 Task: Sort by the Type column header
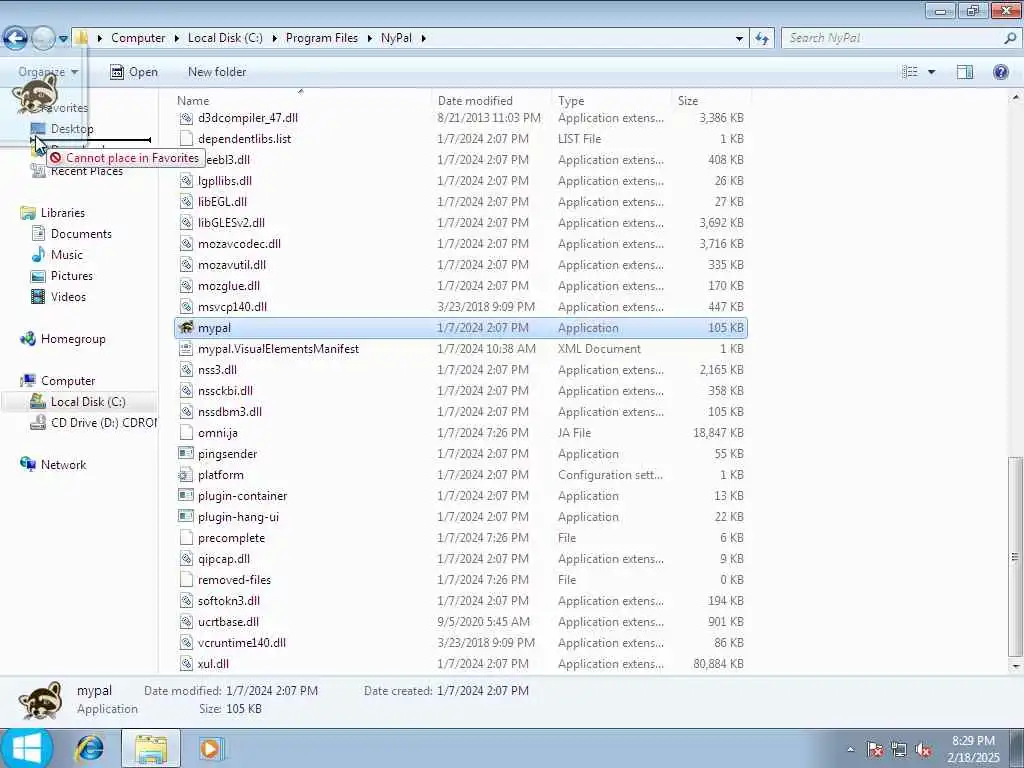(x=571, y=101)
